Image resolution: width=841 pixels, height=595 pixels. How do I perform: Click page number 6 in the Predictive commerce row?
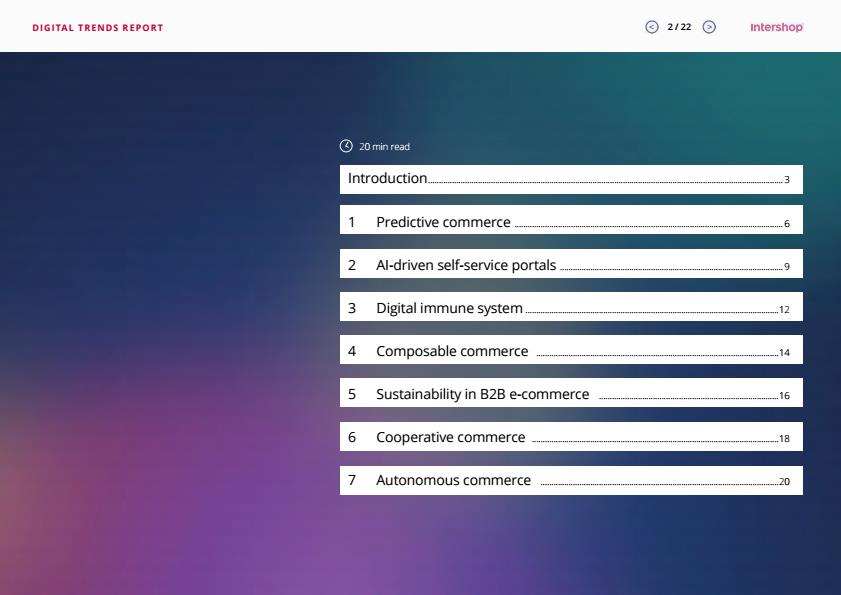[787, 224]
